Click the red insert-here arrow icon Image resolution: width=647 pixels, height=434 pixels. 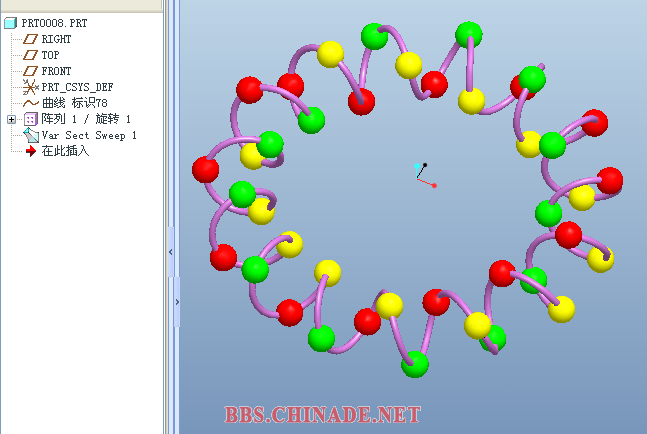point(31,151)
